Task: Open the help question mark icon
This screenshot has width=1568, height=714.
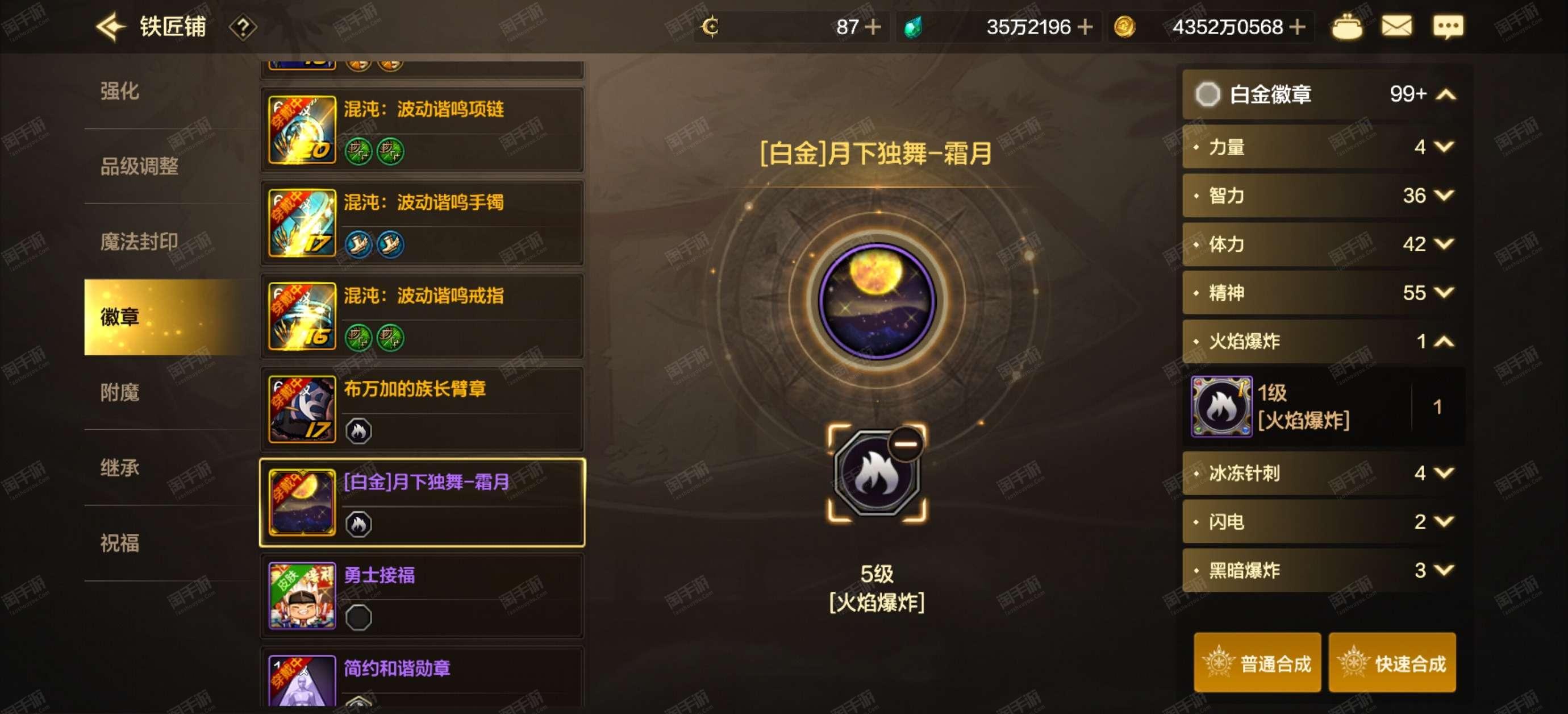Action: coord(242,27)
